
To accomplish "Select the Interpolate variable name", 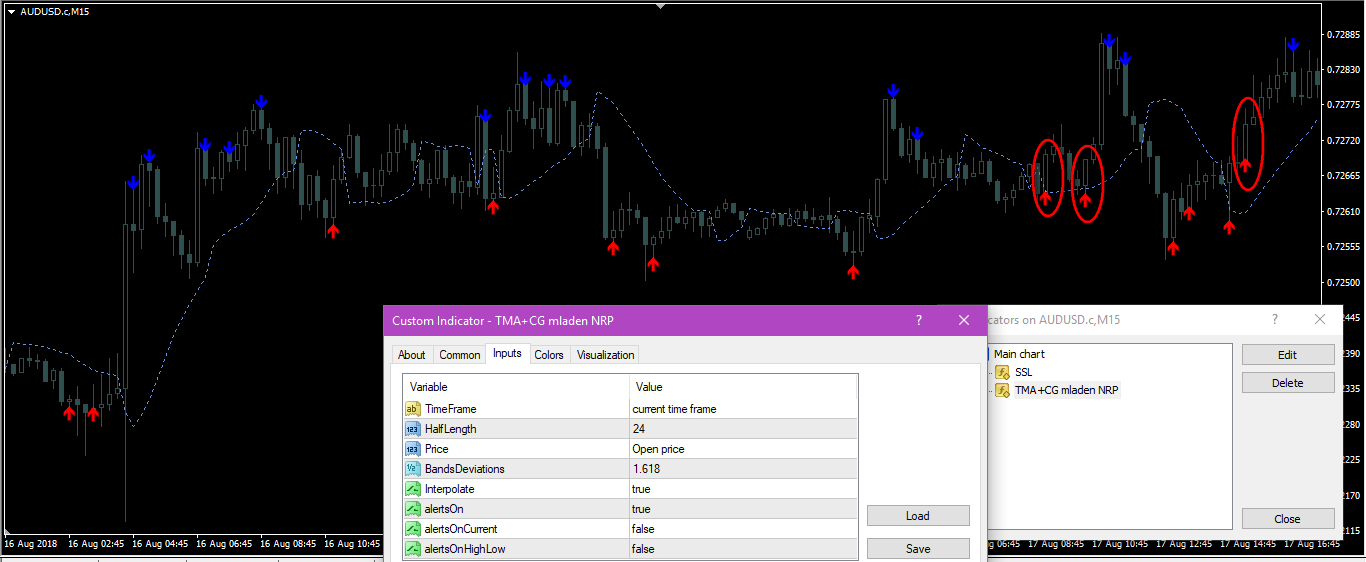I will (x=450, y=489).
